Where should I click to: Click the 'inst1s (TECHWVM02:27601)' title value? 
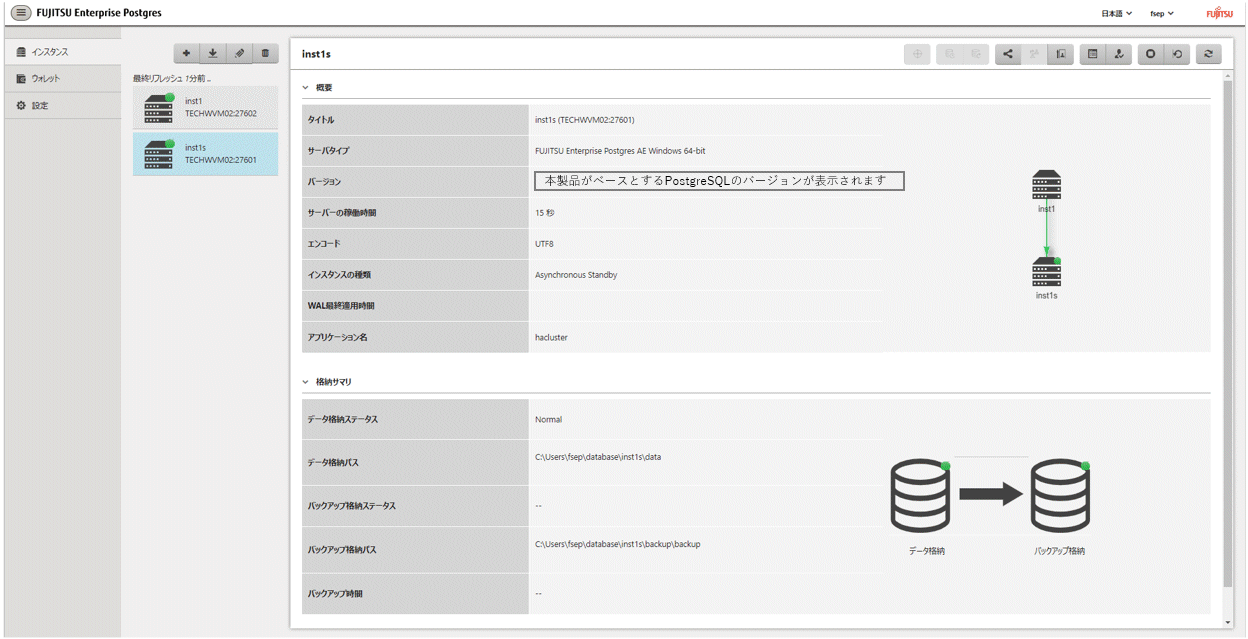pos(584,120)
